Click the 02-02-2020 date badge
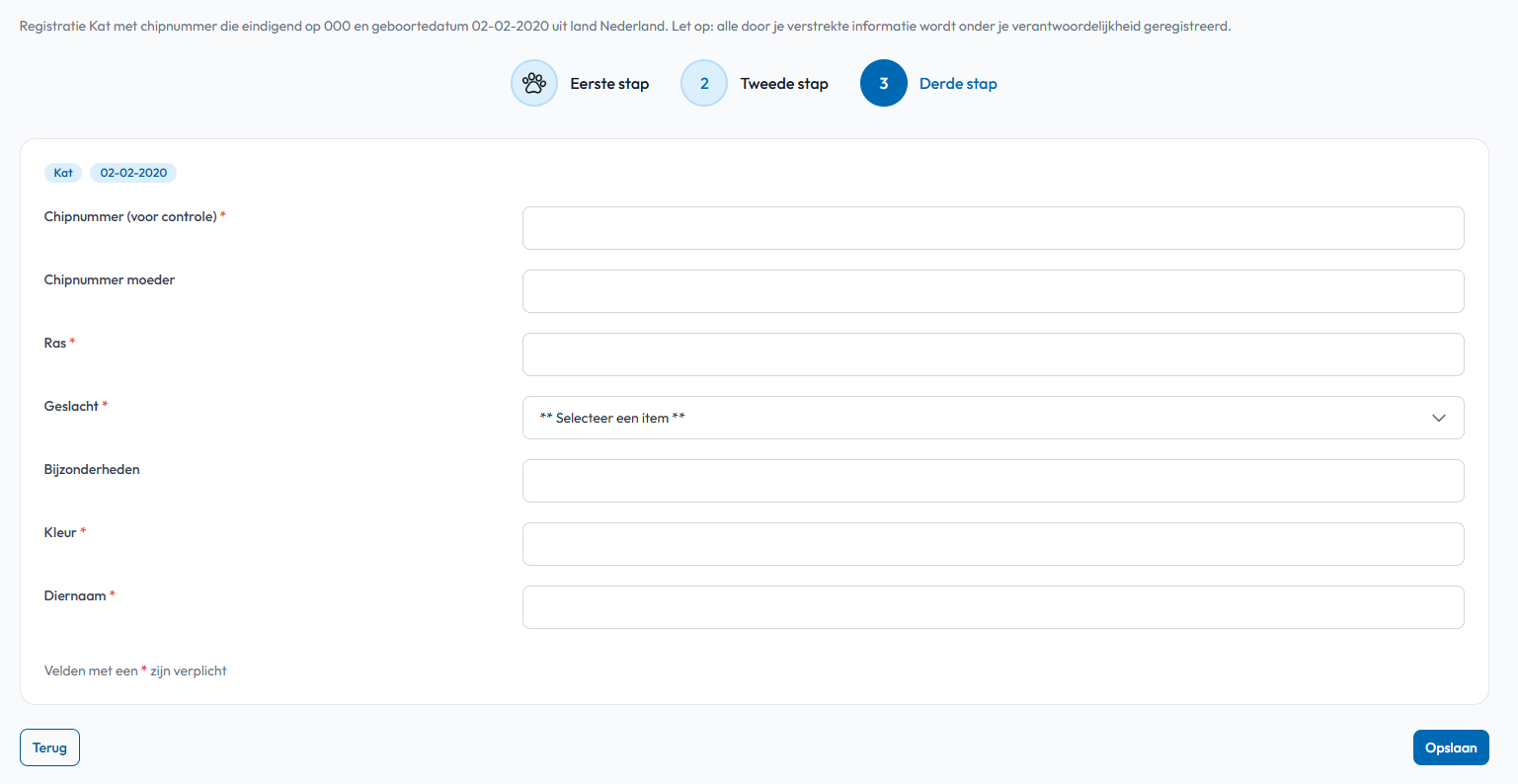This screenshot has width=1518, height=784. pos(133,173)
